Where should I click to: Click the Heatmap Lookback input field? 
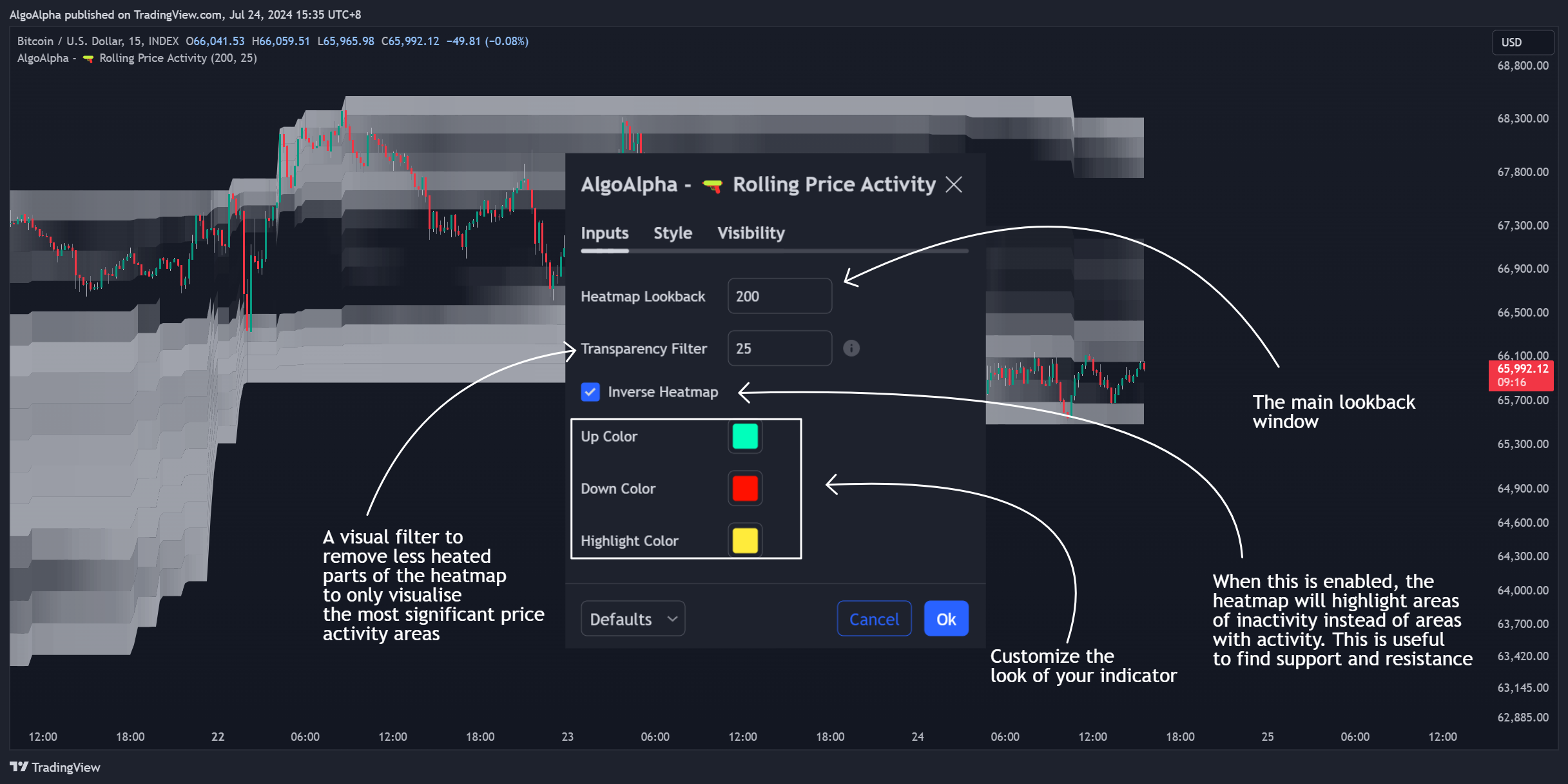780,296
